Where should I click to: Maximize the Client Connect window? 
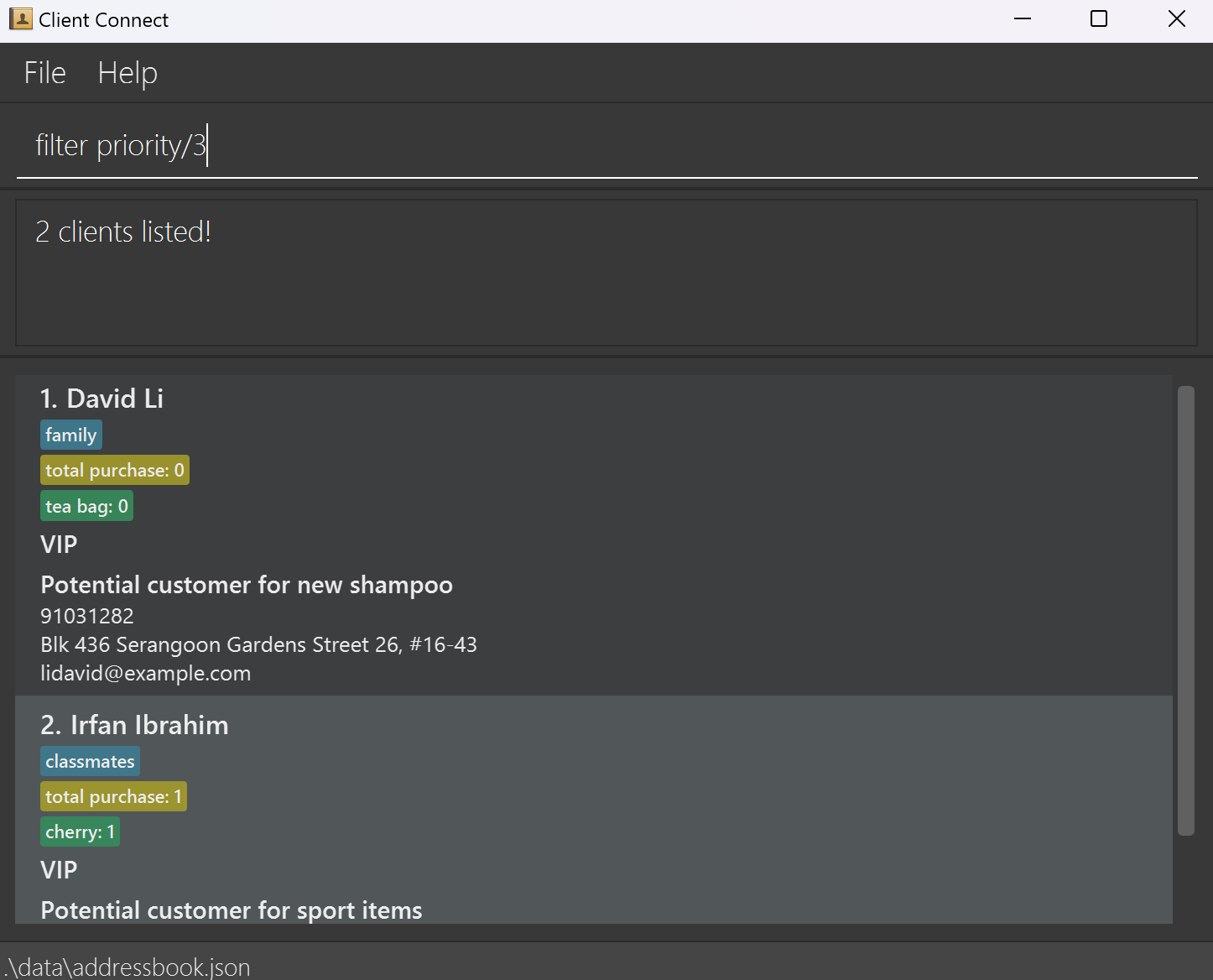[1099, 18]
